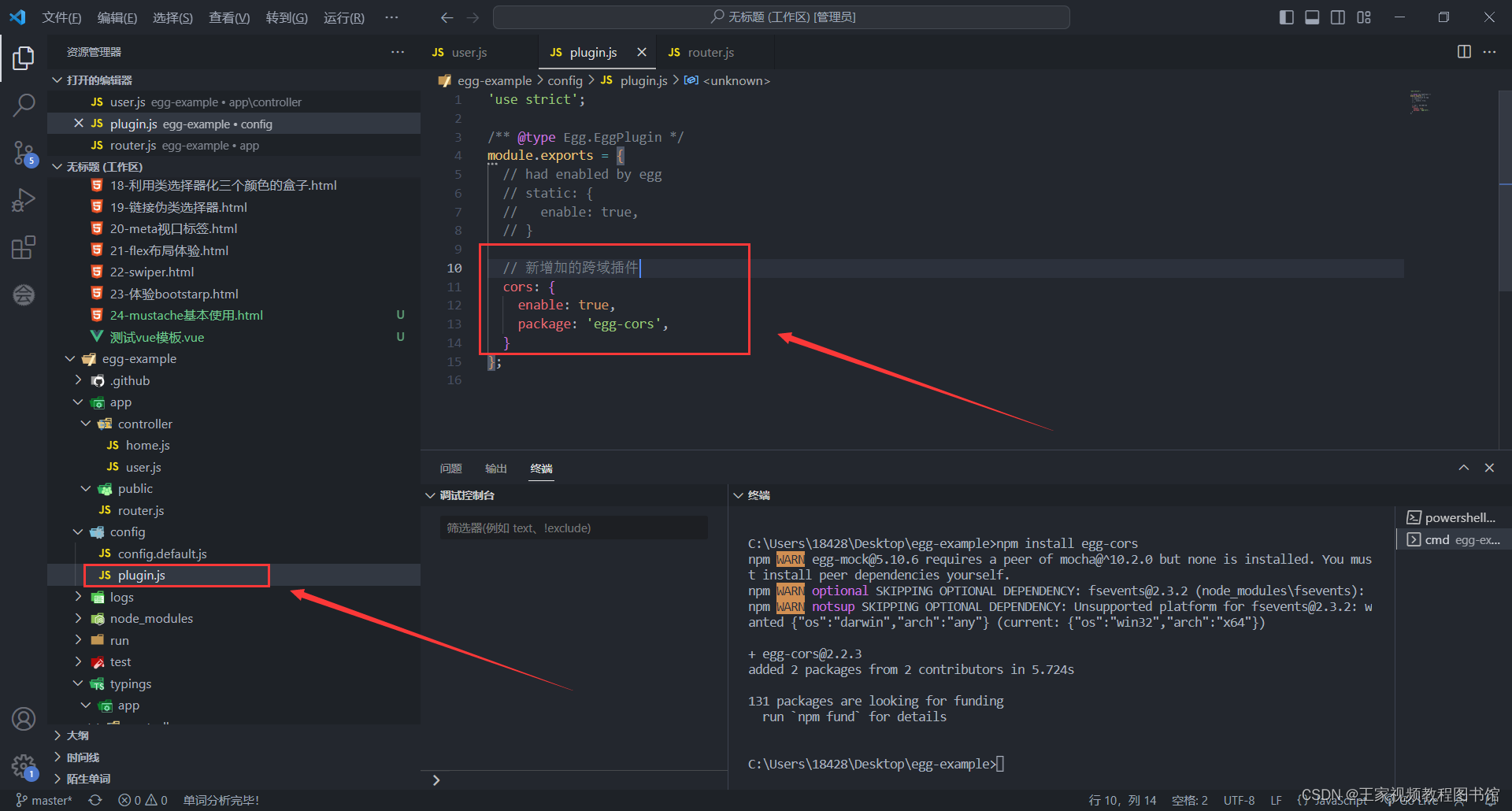The height and width of the screenshot is (811, 1512).
Task: Change the UTF-8 encoding in status bar
Action: (1239, 801)
